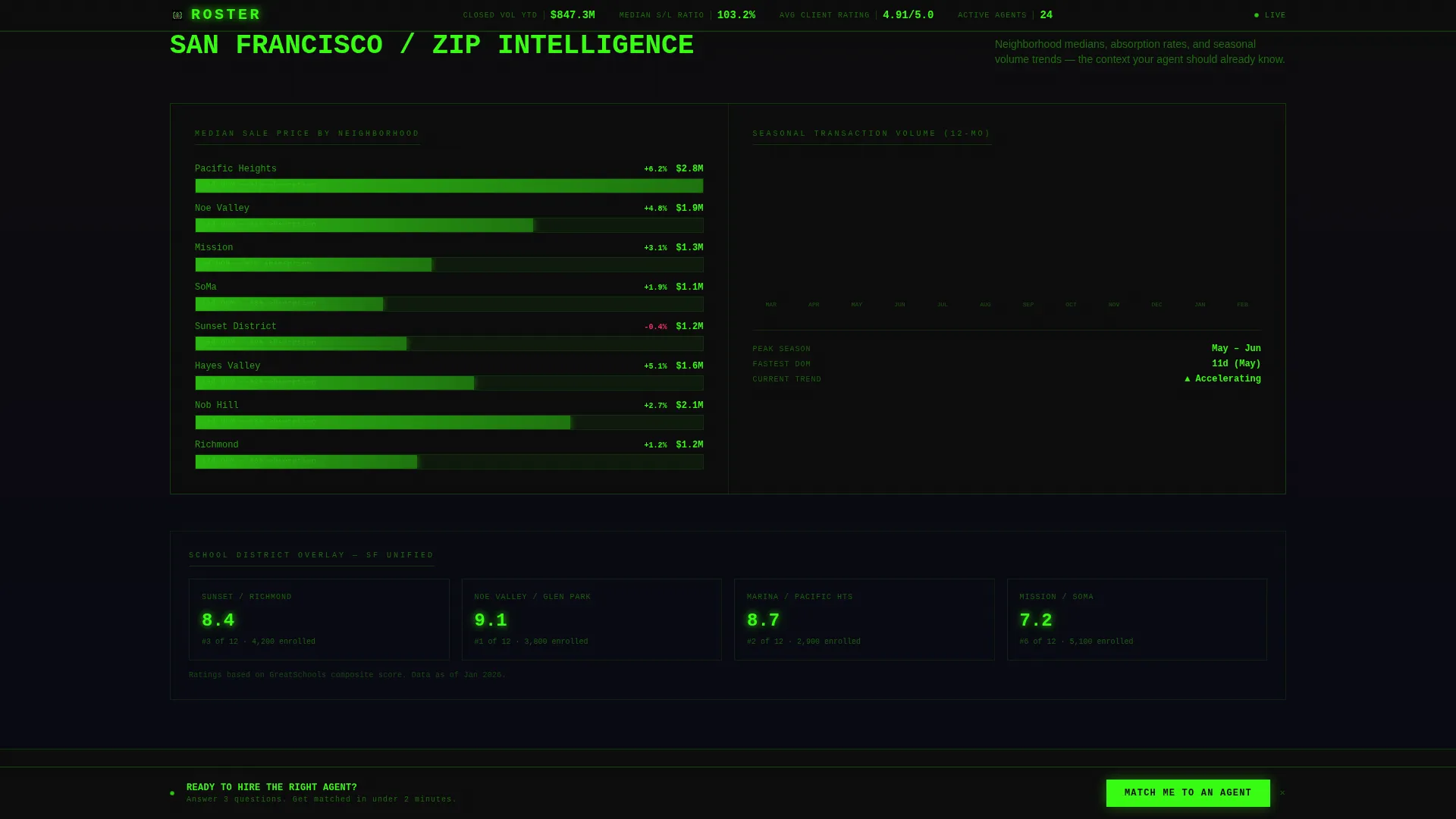The height and width of the screenshot is (819, 1456).
Task: Click the SoMa median price bar
Action: [449, 304]
